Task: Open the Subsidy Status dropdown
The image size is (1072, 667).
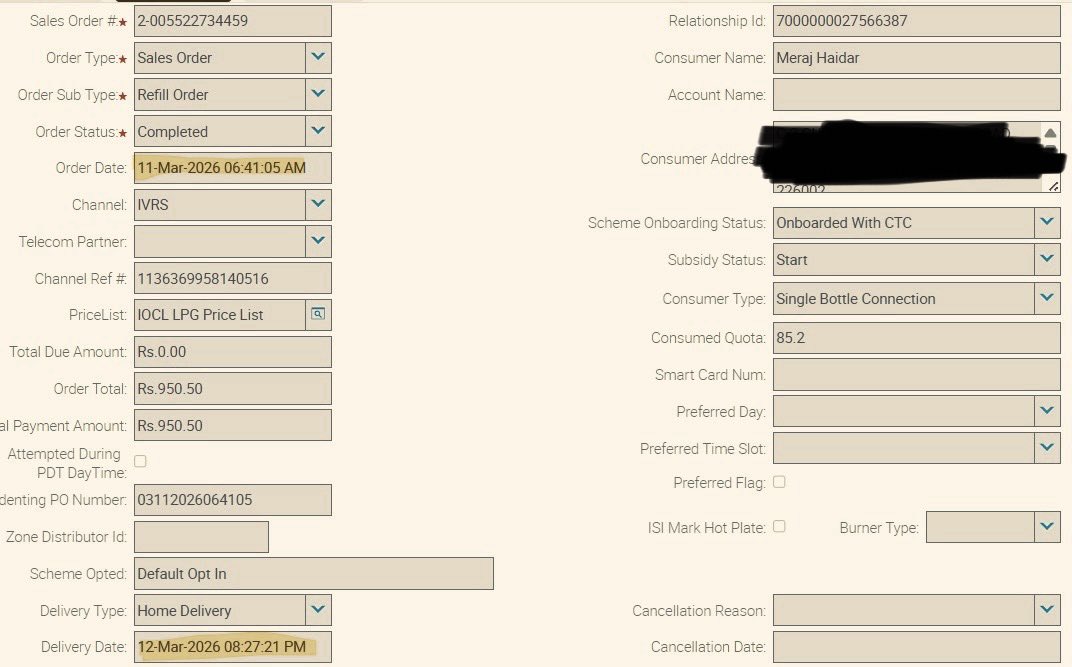Action: point(1047,259)
